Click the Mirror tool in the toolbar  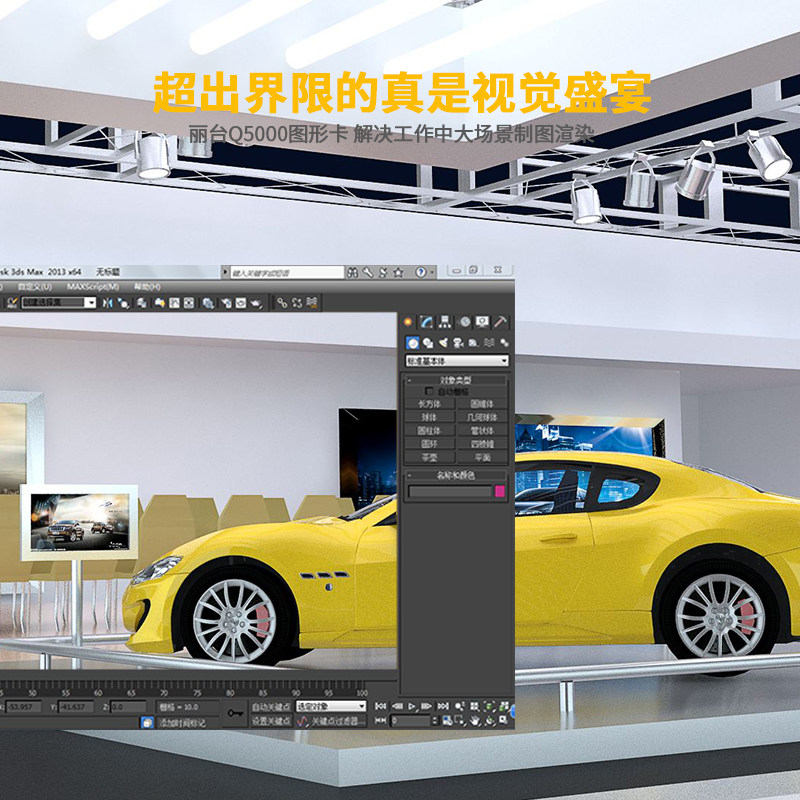pyautogui.click(x=108, y=303)
